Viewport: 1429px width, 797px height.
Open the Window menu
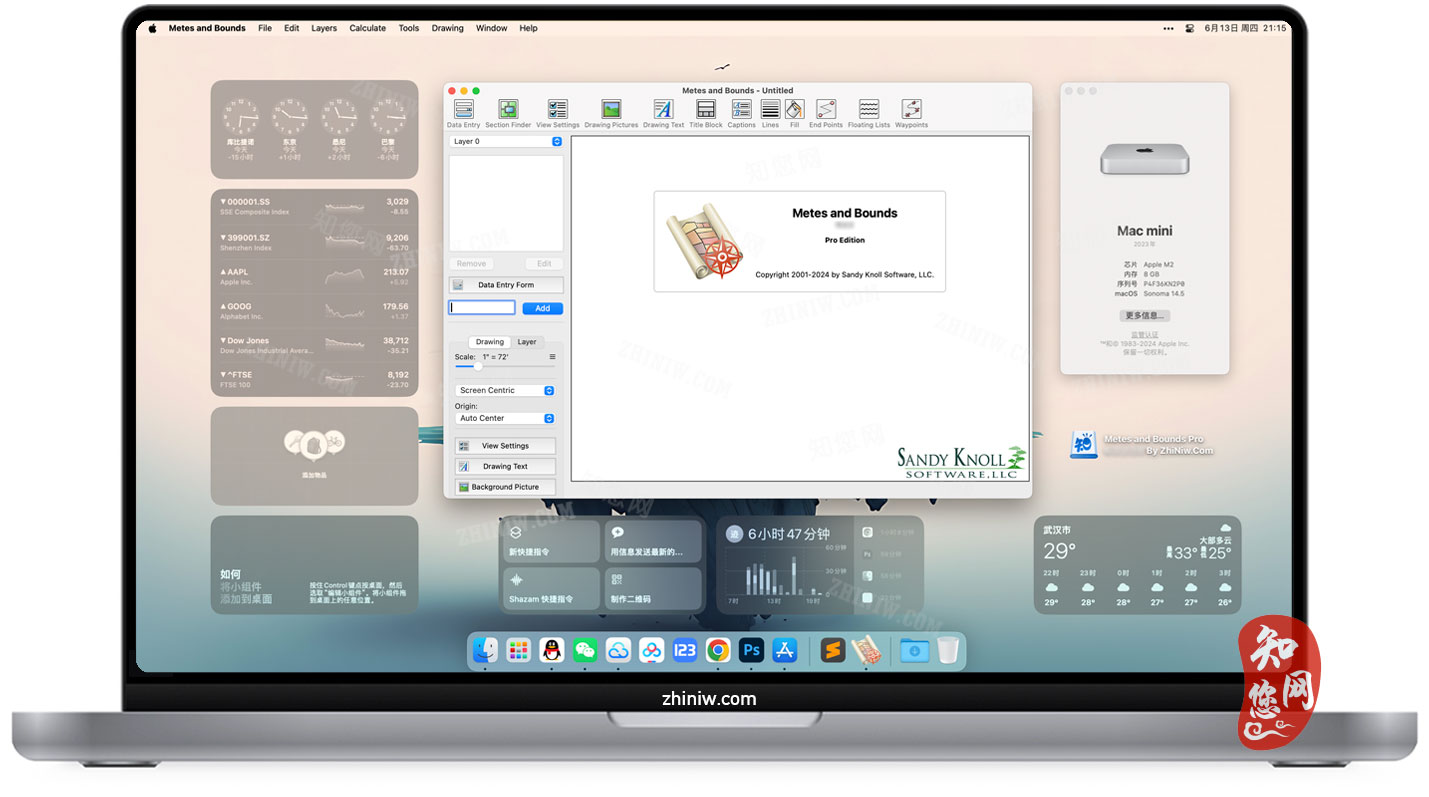coord(491,28)
